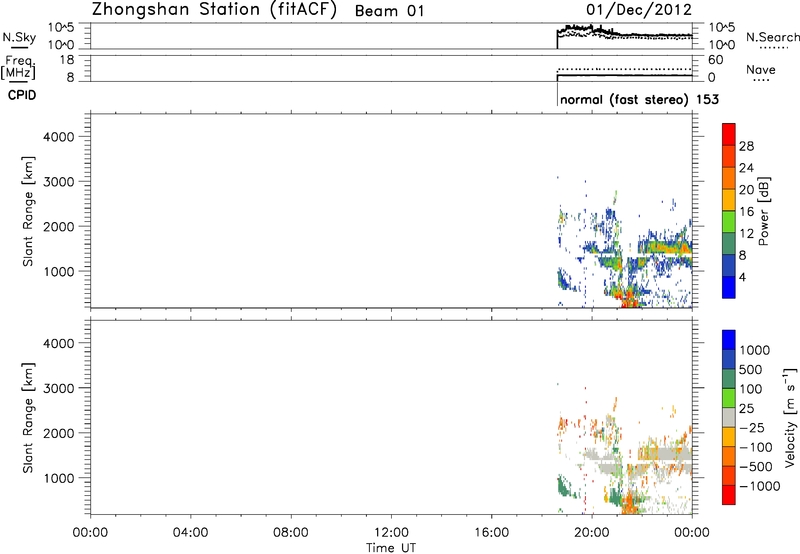800x554 pixels.
Task: Select the "Beam 01" label
Action: 389,11
